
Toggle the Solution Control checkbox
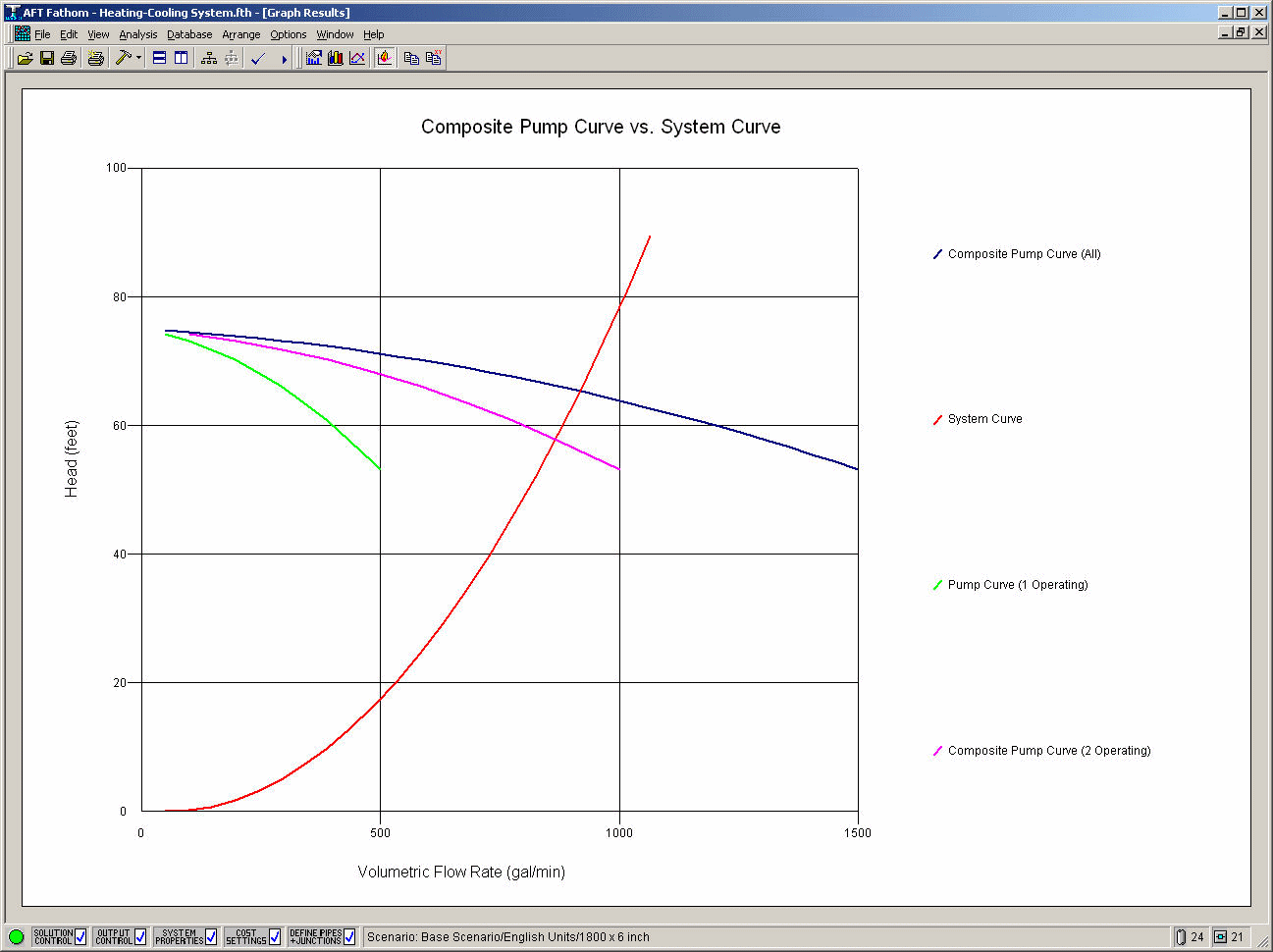point(80,937)
